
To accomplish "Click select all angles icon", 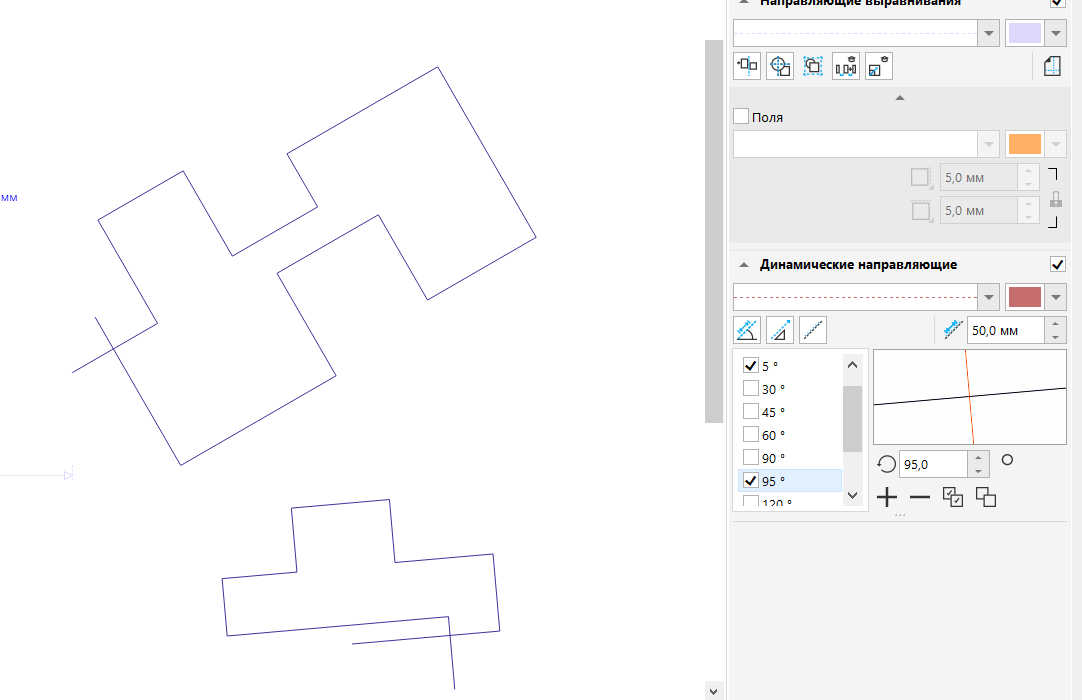I will tap(953, 497).
